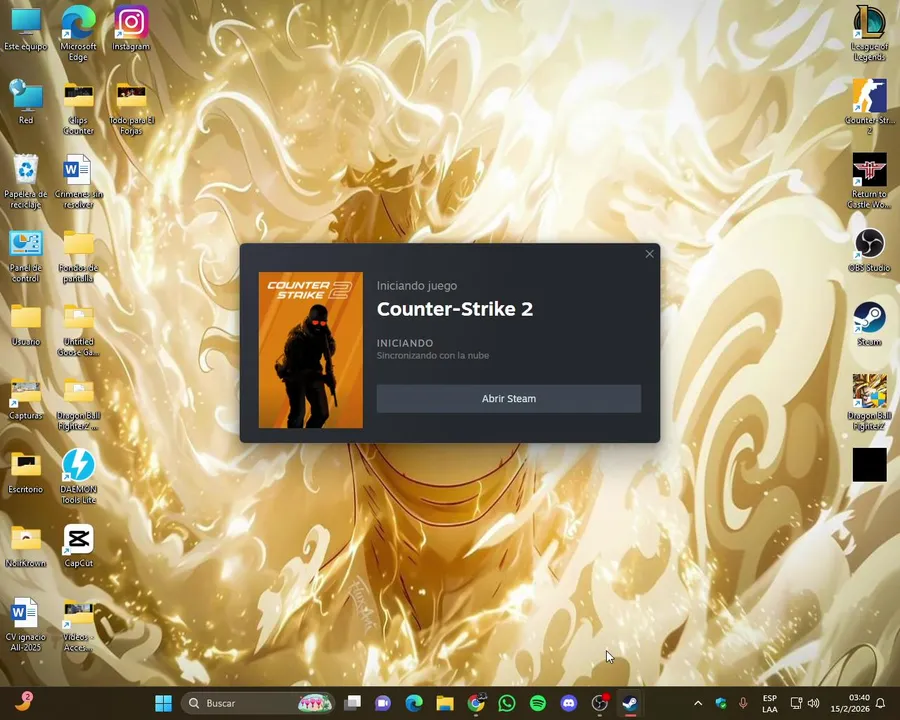Viewport: 900px width, 720px height.
Task: Select the Capturas shortcut folder
Action: pos(26,399)
